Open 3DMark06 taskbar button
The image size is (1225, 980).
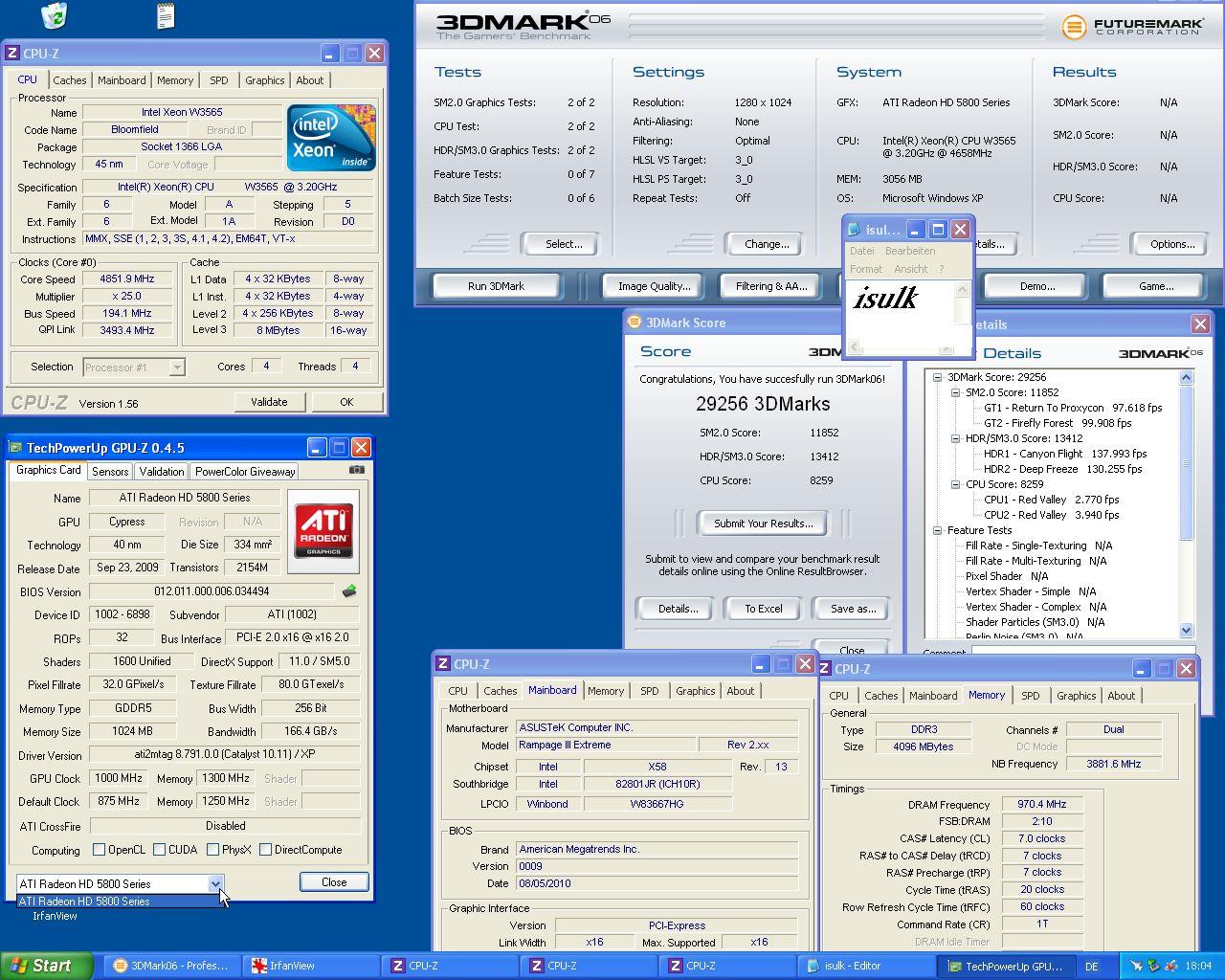click(x=170, y=966)
